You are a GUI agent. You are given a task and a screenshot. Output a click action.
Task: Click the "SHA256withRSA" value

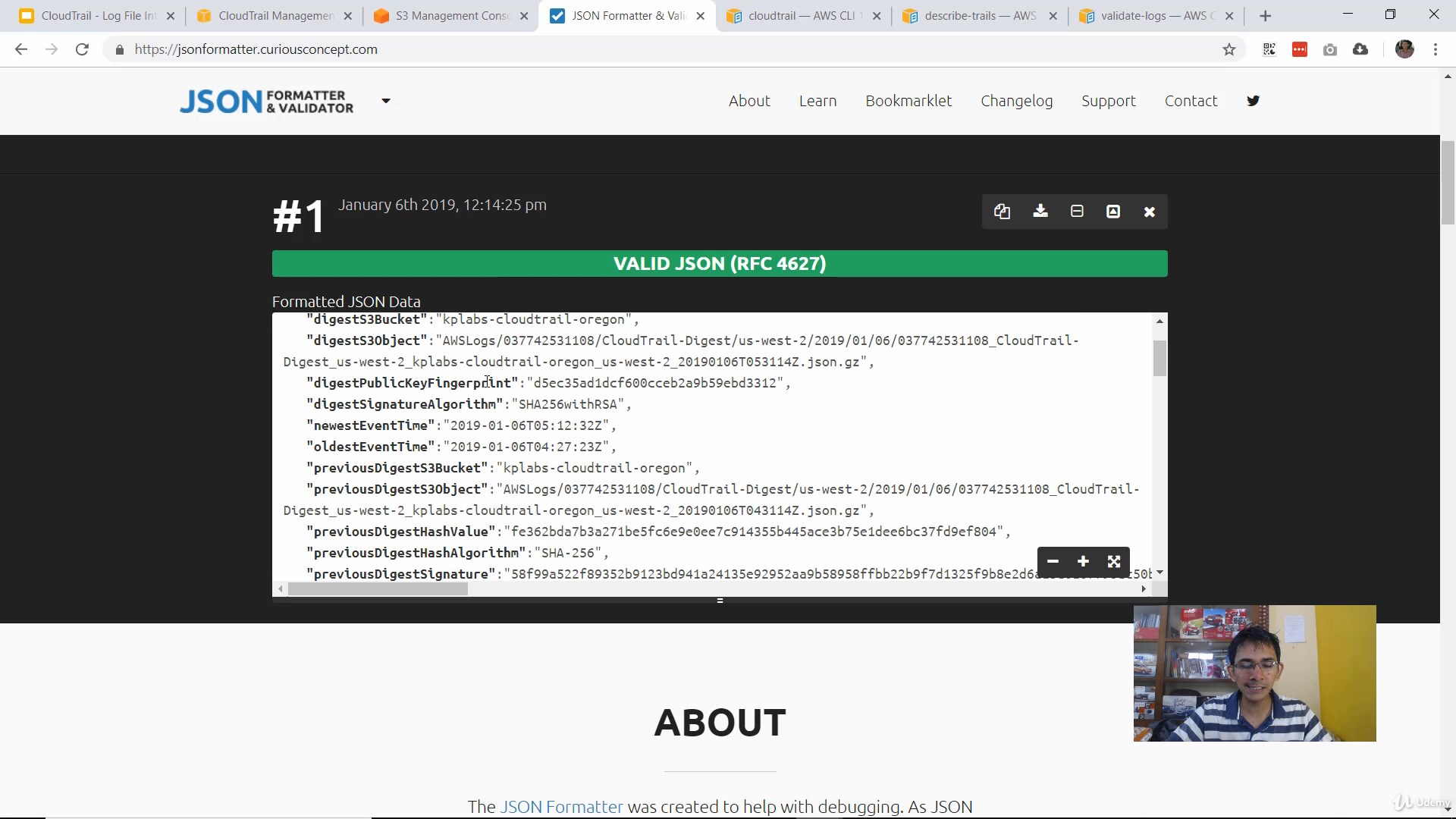point(568,404)
